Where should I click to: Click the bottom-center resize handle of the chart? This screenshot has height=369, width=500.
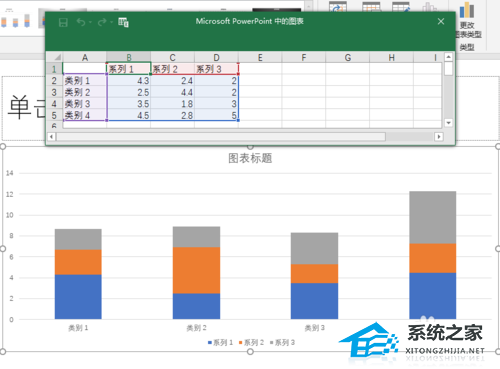pos(250,352)
